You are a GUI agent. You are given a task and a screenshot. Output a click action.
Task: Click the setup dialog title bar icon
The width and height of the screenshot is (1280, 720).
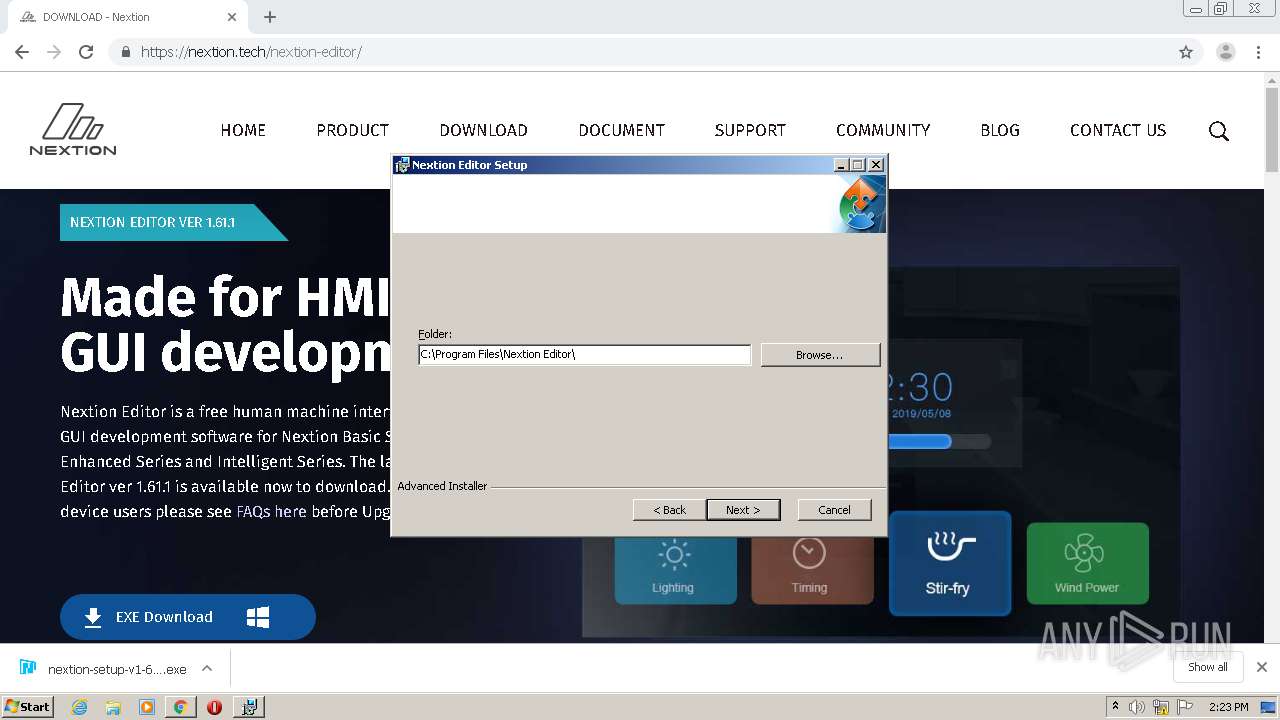point(402,165)
